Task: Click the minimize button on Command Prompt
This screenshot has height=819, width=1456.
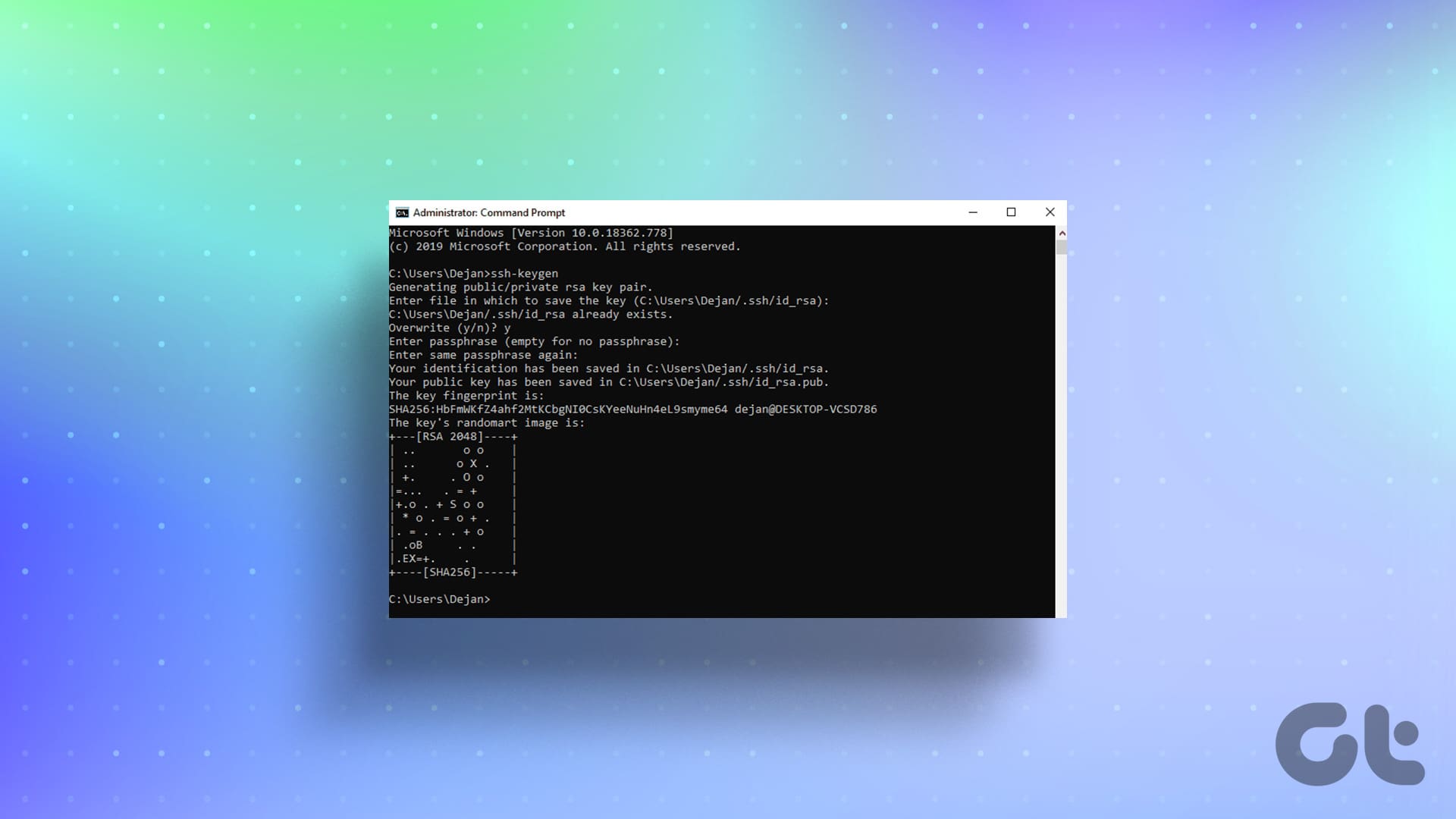Action: pos(973,212)
